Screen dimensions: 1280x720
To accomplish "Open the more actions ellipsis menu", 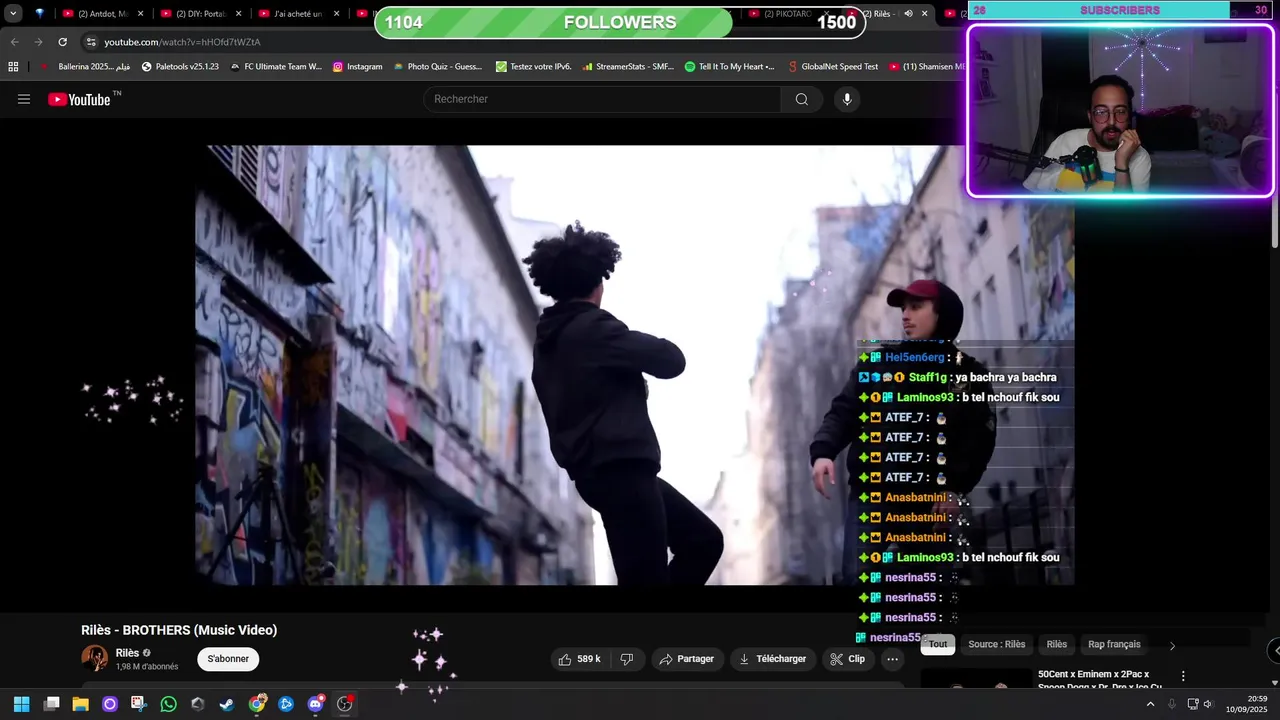I will tap(893, 659).
